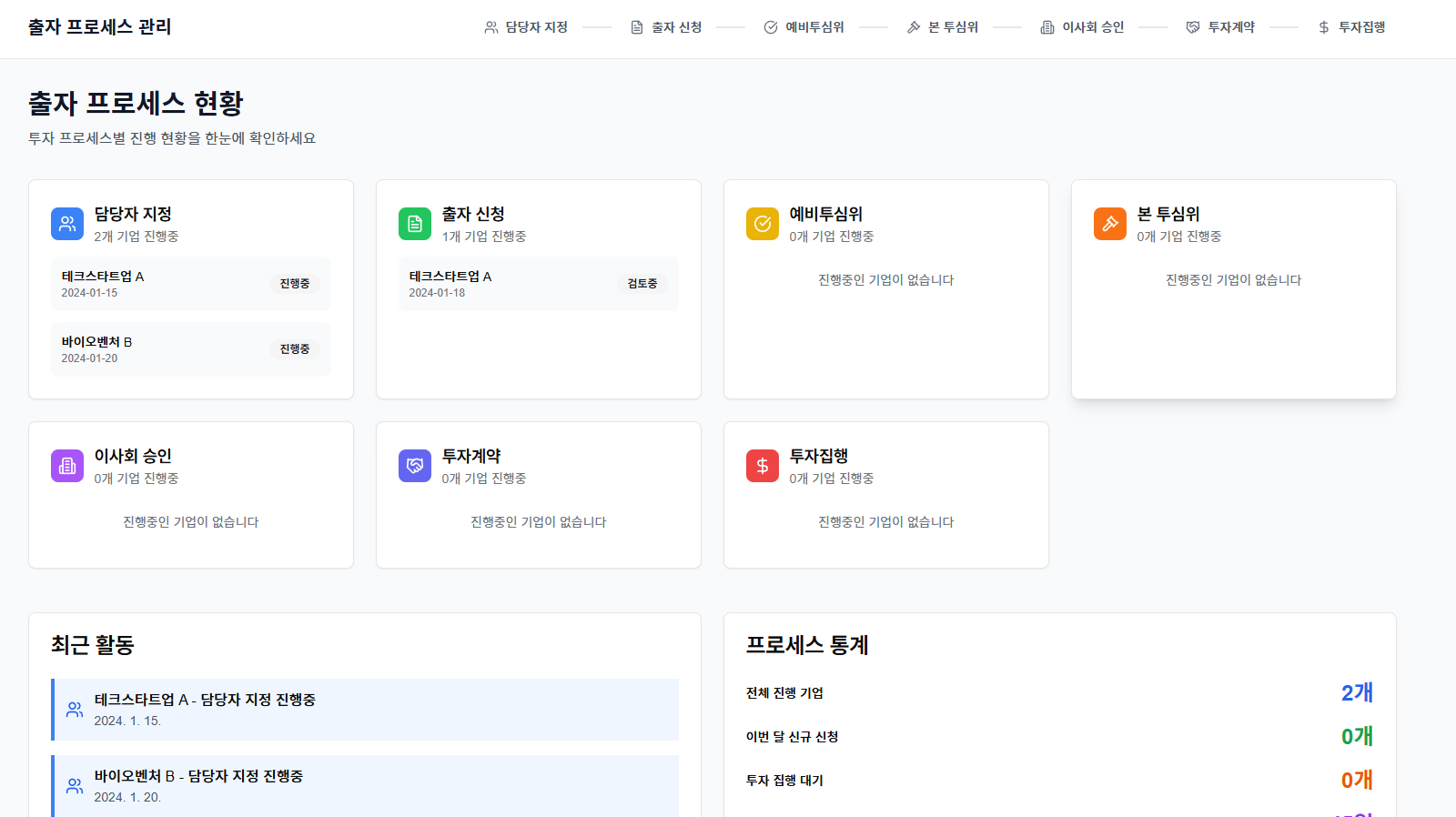
Task: Click the 담당자 지정 people icon in top navigation
Action: click(491, 27)
